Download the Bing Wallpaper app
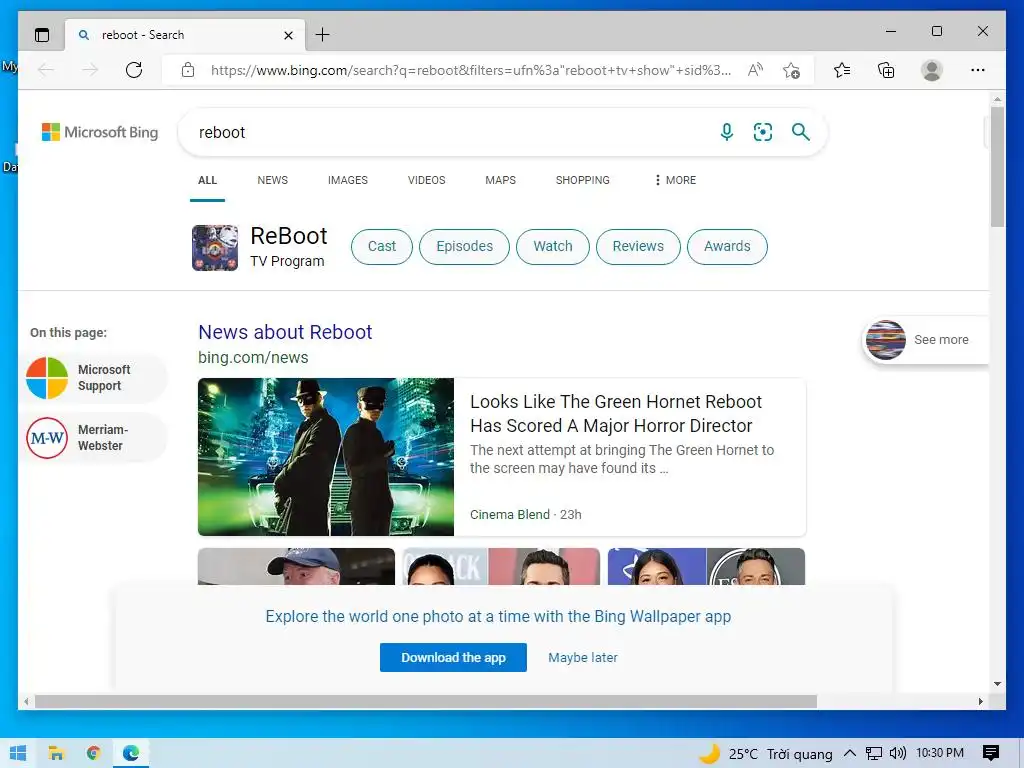This screenshot has width=1024, height=768. (x=453, y=658)
